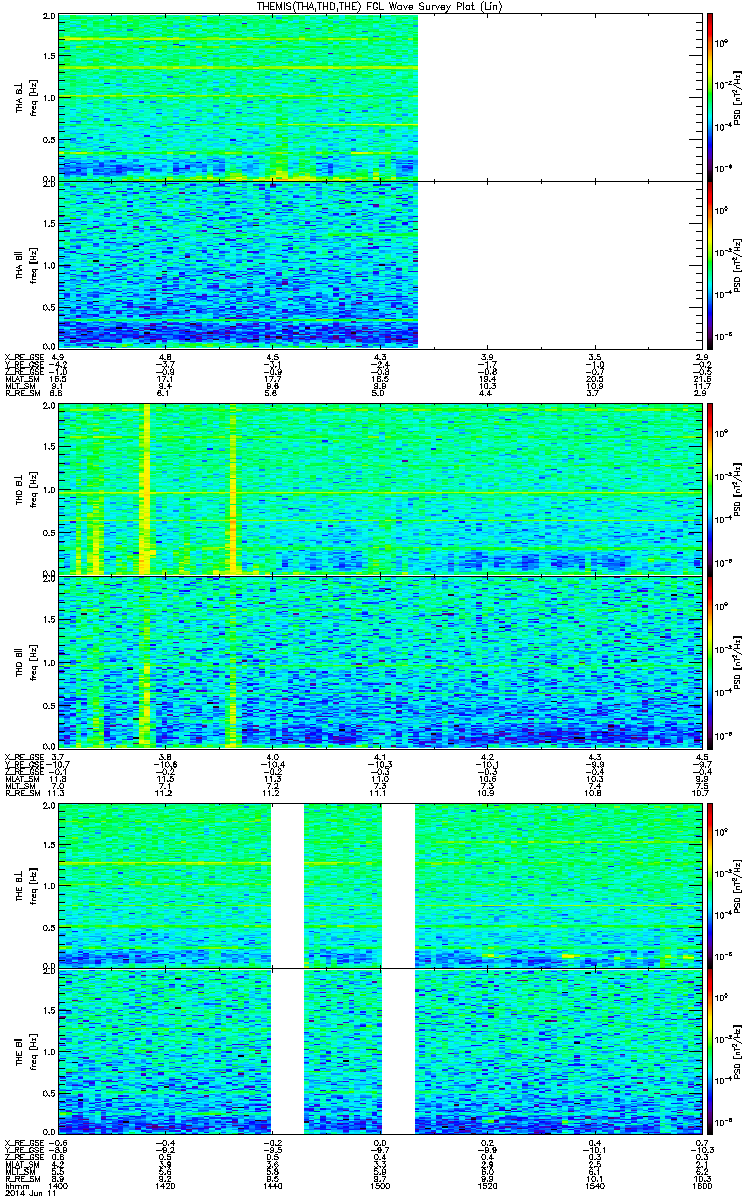Click the 1600 time tick label

700,1187
